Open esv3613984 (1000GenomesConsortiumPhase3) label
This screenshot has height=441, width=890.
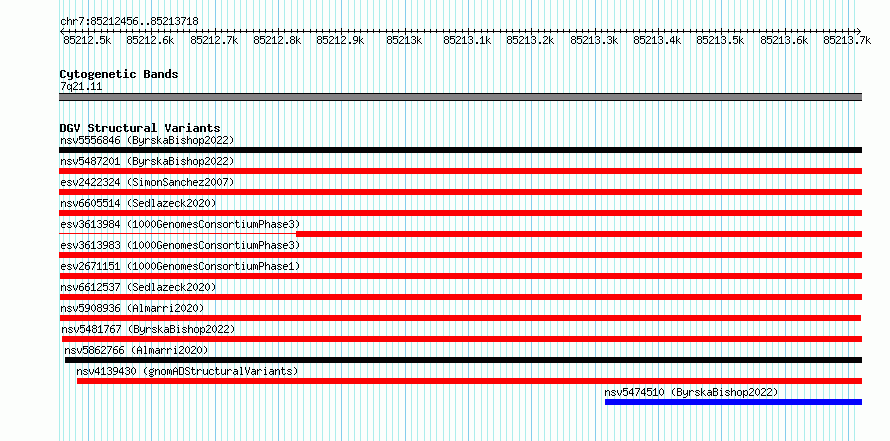click(180, 224)
